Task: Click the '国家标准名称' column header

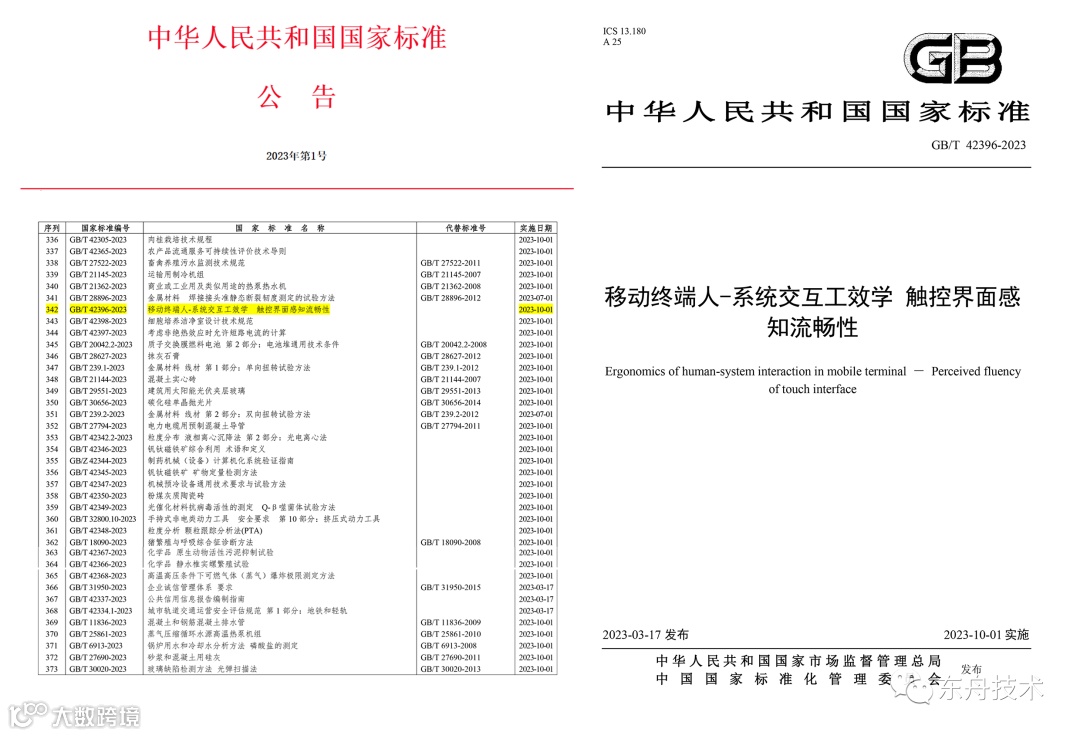Action: tap(280, 228)
